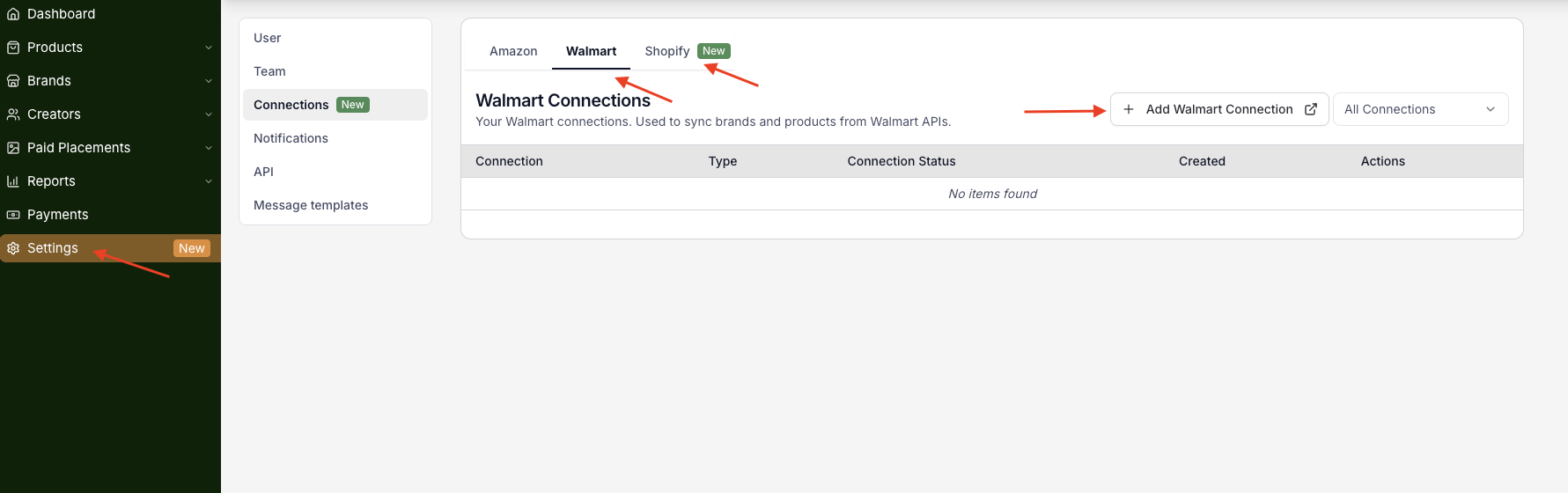Click the Settings gear icon
Screen dimensions: 1568x493
pyautogui.click(x=13, y=248)
